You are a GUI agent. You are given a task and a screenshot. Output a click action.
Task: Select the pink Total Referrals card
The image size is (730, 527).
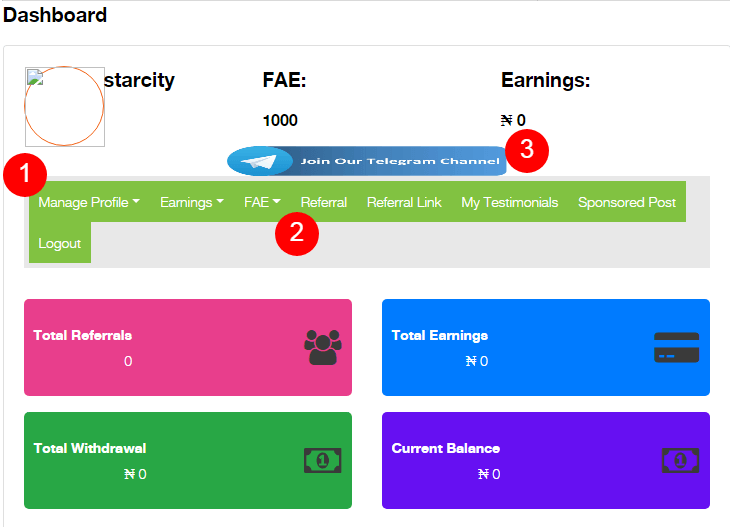[188, 347]
